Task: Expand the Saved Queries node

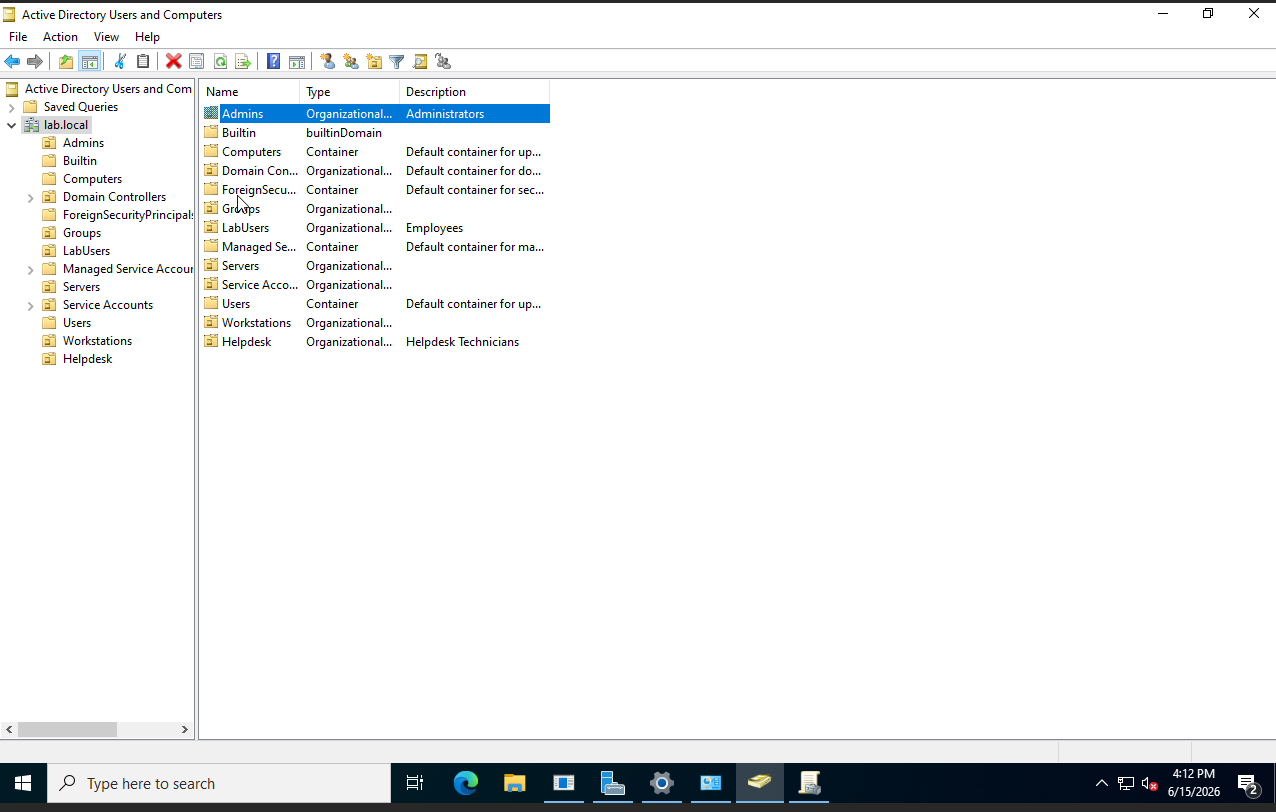Action: coord(11,107)
